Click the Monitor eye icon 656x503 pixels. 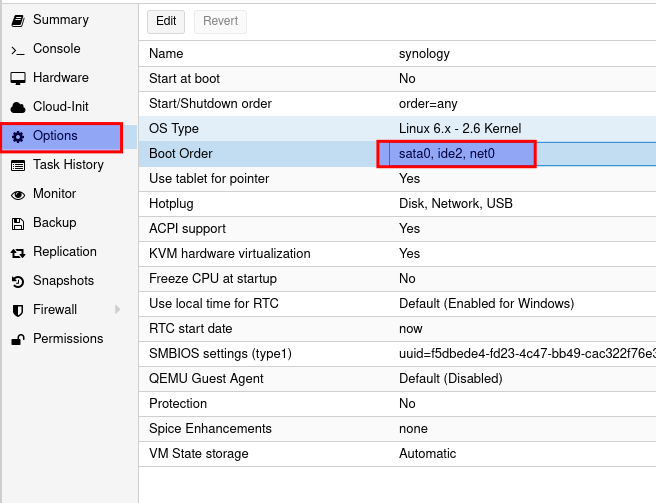(17, 194)
